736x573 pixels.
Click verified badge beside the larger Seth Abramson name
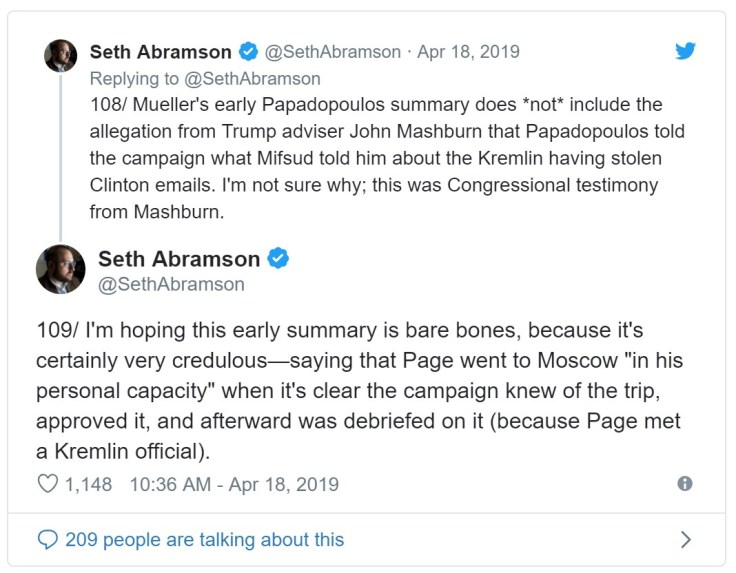point(279,259)
